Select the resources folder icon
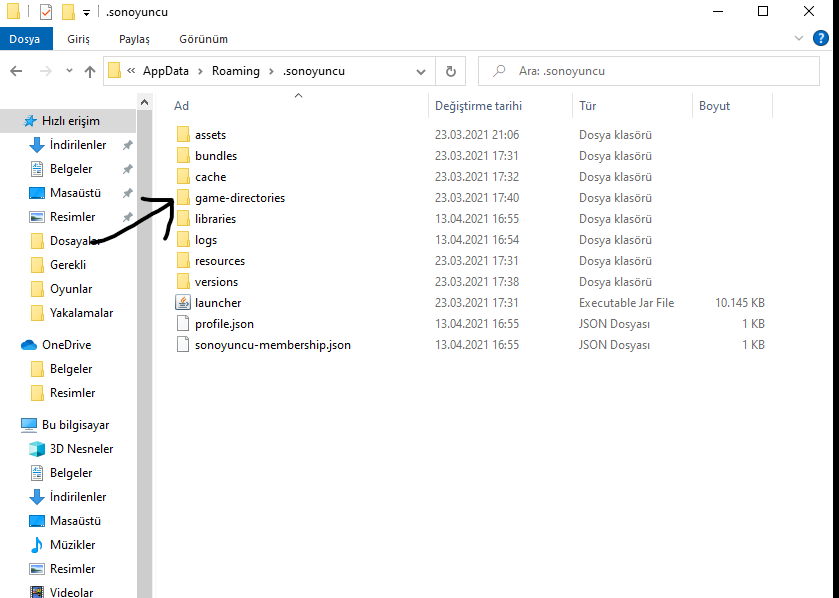The height and width of the screenshot is (598, 839). click(183, 260)
